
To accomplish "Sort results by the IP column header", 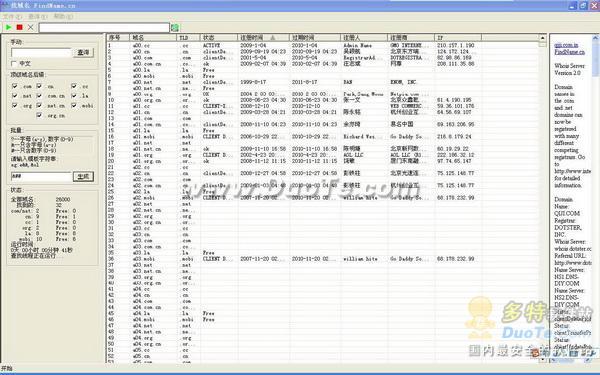I will (x=458, y=38).
